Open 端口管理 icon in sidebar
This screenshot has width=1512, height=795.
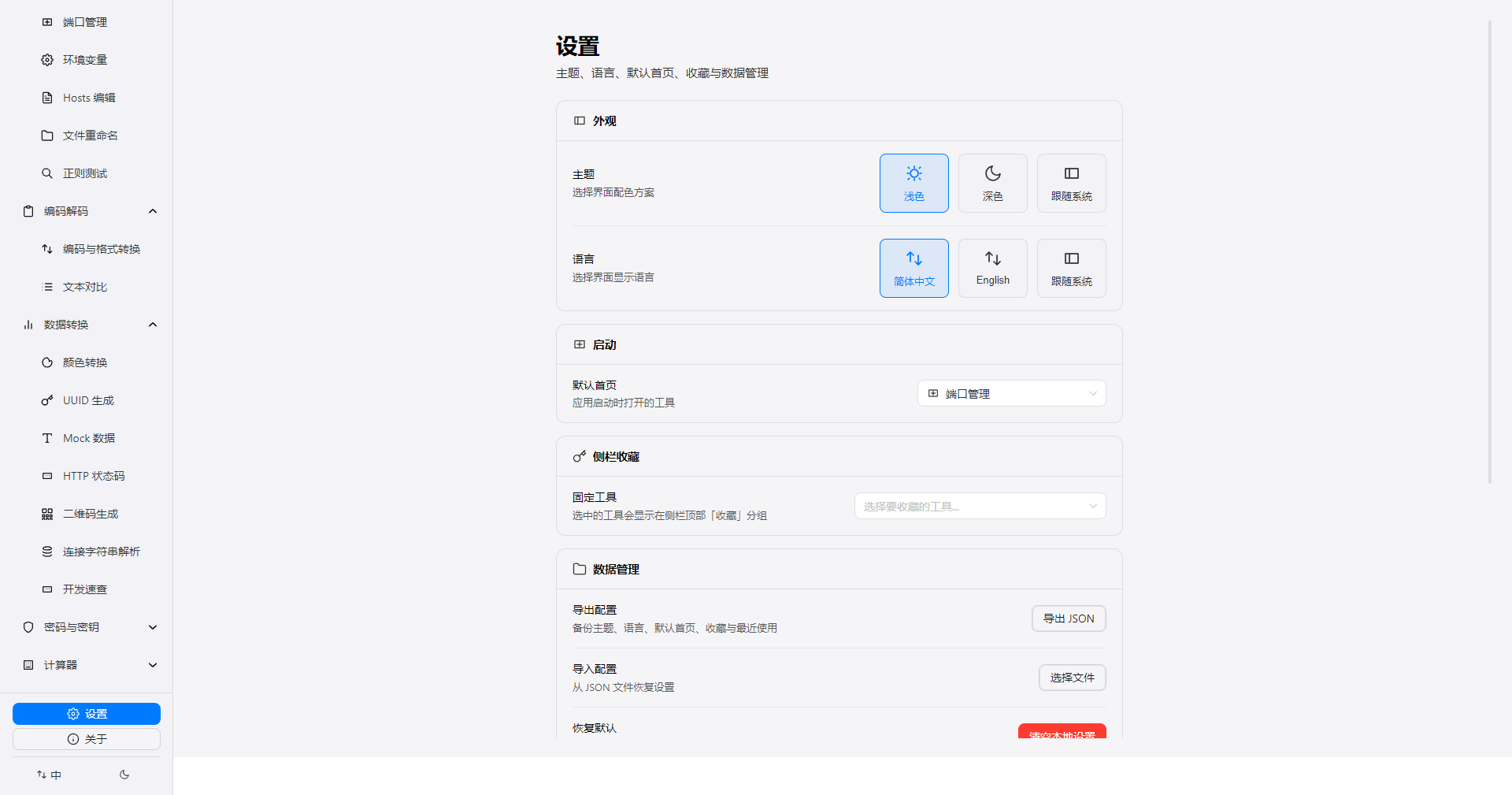[x=47, y=22]
